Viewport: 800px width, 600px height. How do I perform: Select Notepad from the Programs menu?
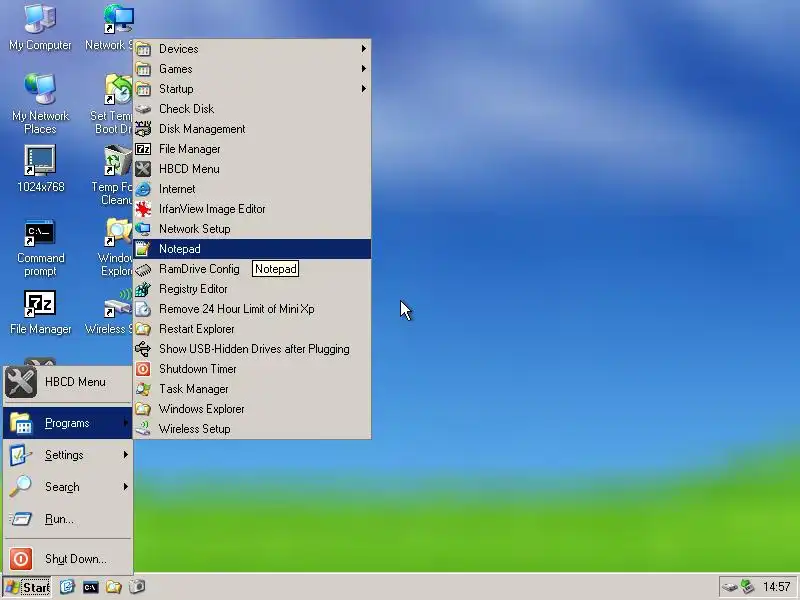252,248
